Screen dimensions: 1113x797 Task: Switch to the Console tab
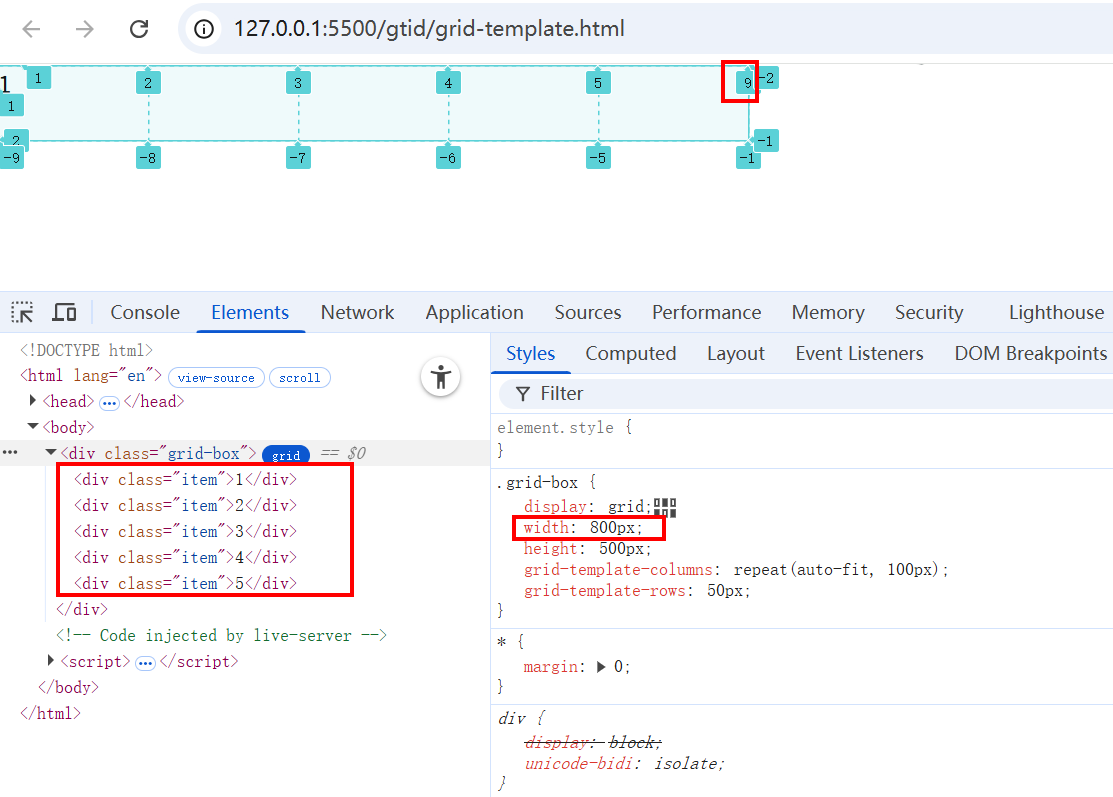(x=145, y=312)
